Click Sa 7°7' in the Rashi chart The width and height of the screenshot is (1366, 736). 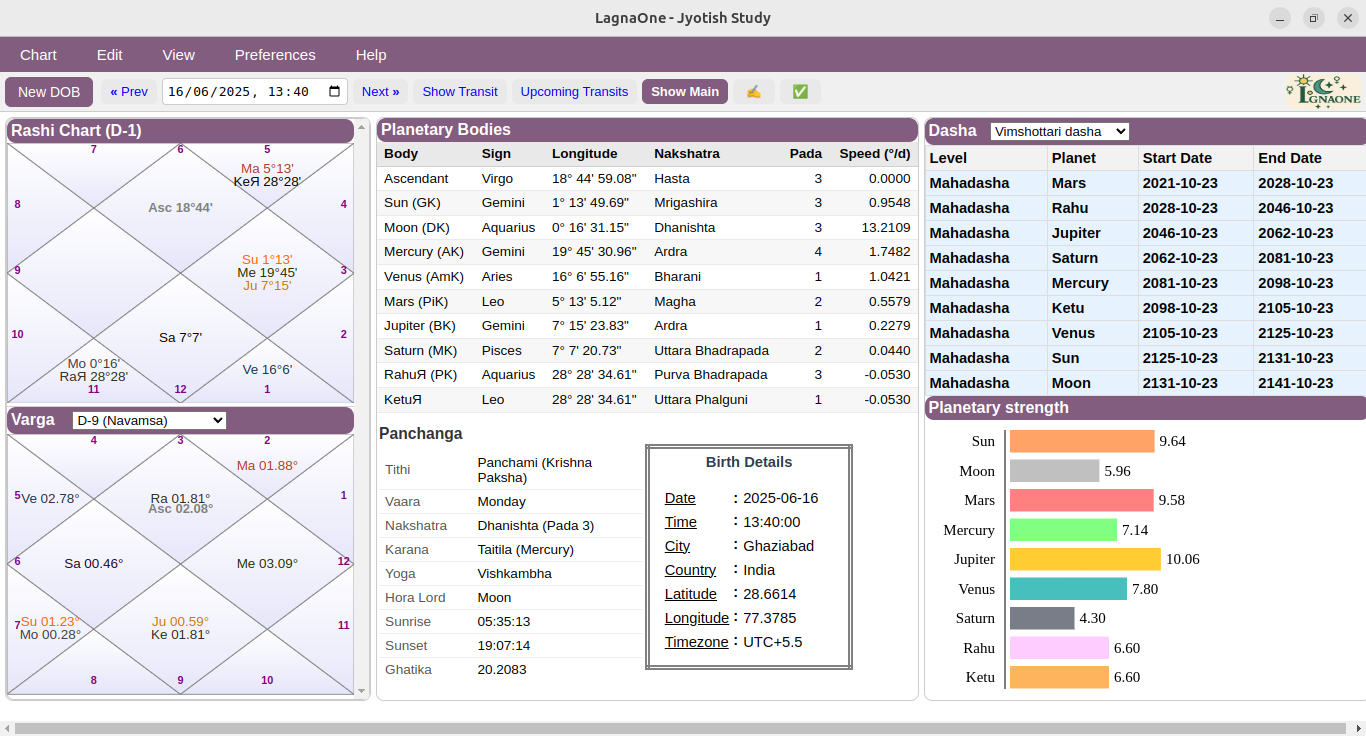tap(180, 338)
